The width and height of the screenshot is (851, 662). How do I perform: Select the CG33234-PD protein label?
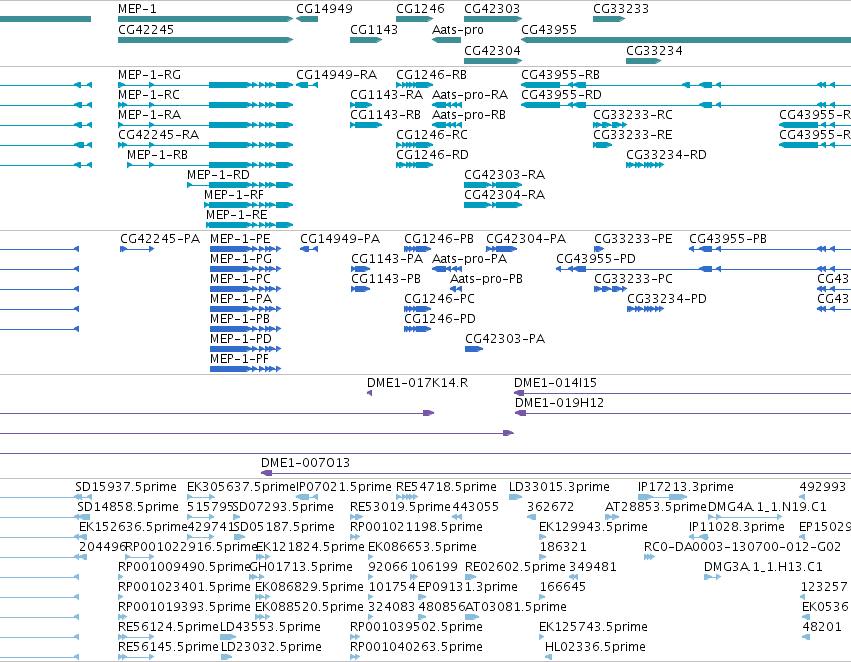pos(667,299)
